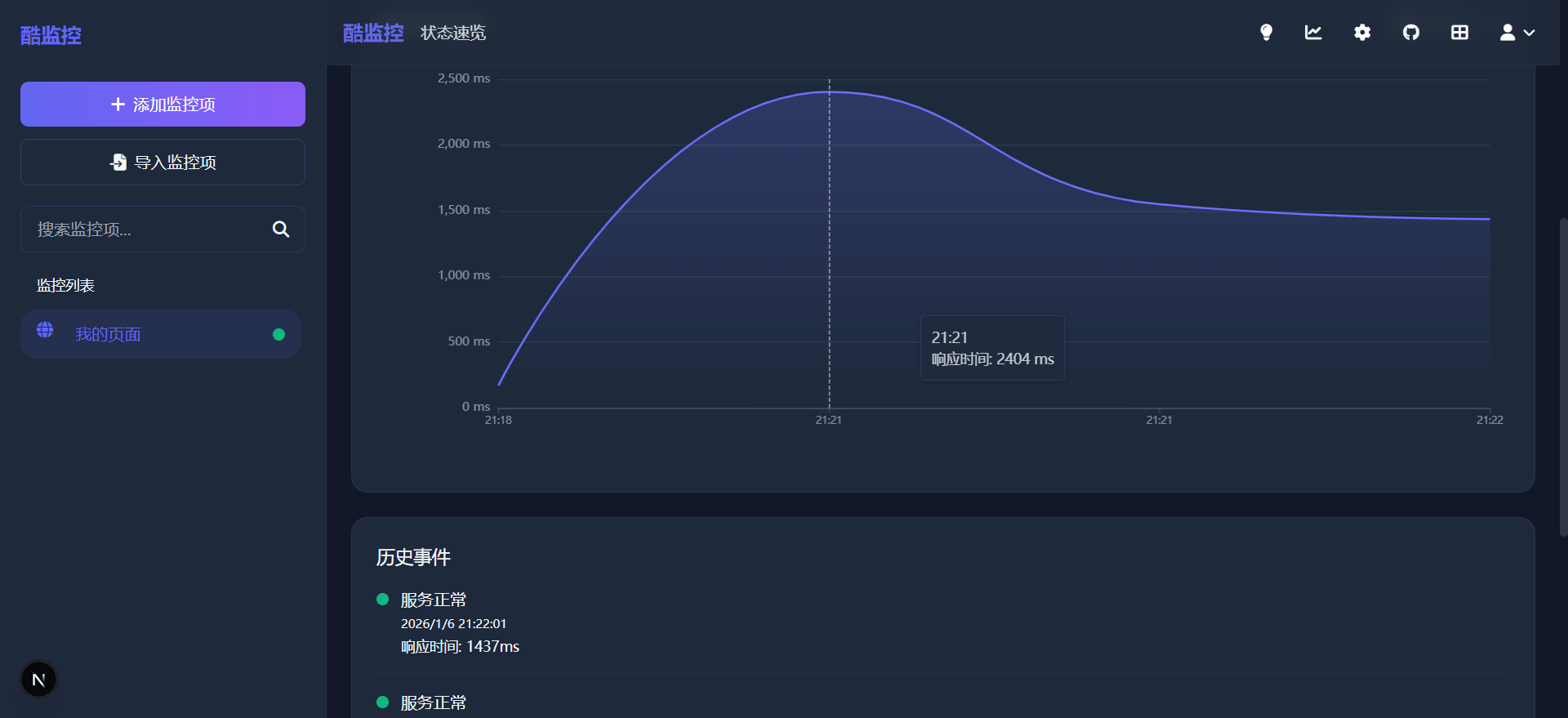Image resolution: width=1568 pixels, height=718 pixels.
Task: Click the page vertical scrollbar
Action: pyautogui.click(x=1563, y=376)
